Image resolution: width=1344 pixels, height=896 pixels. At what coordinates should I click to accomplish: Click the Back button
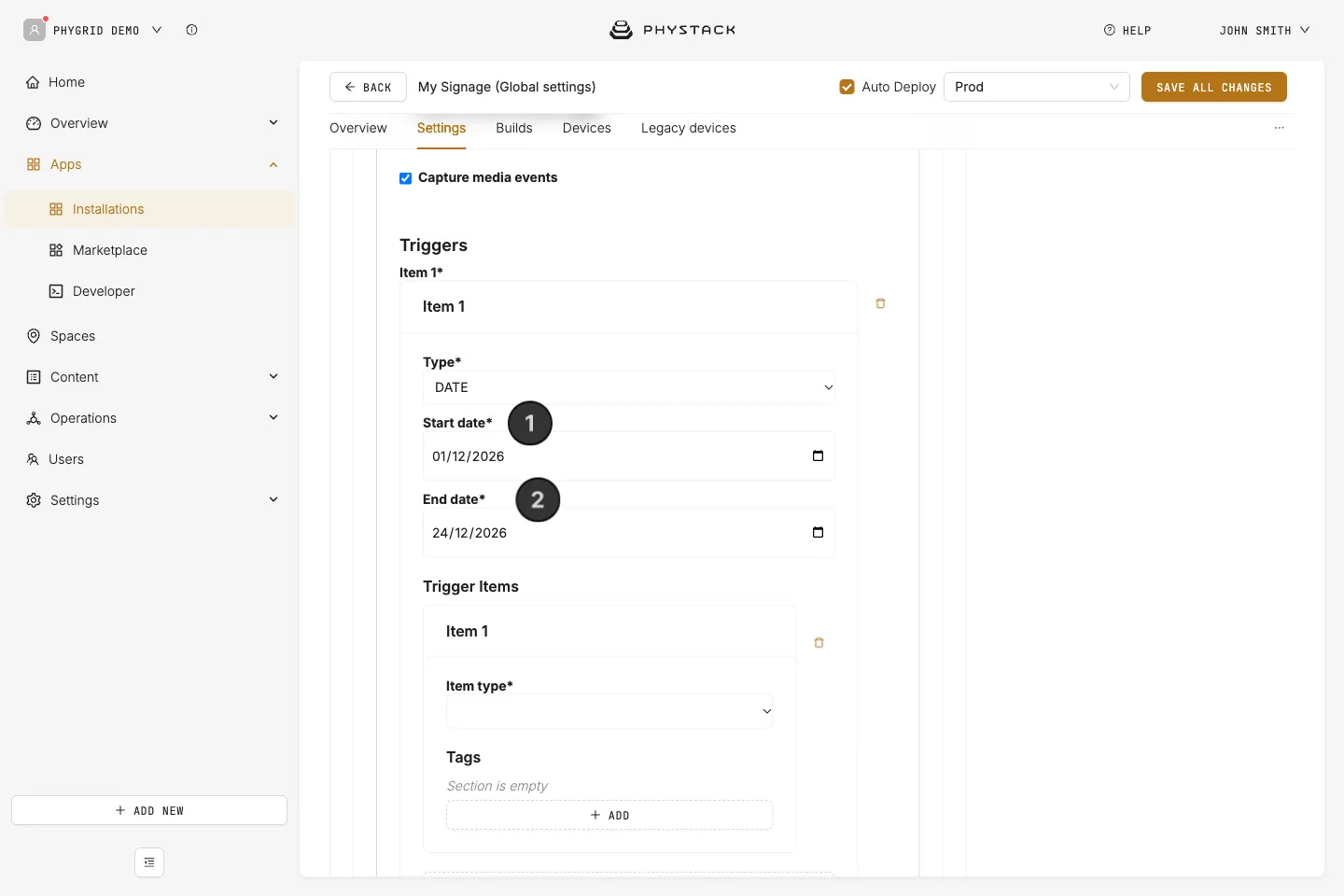[368, 87]
